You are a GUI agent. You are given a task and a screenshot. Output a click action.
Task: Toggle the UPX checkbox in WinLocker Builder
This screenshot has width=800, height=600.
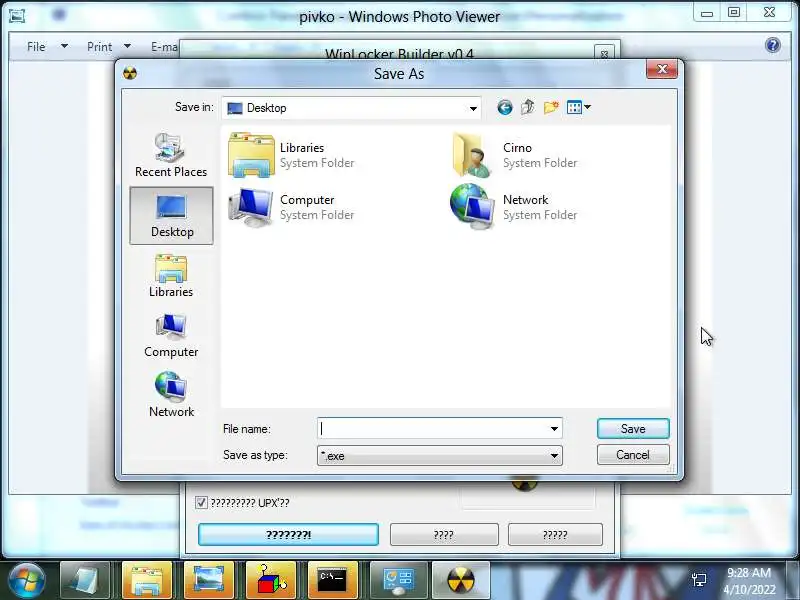point(201,503)
